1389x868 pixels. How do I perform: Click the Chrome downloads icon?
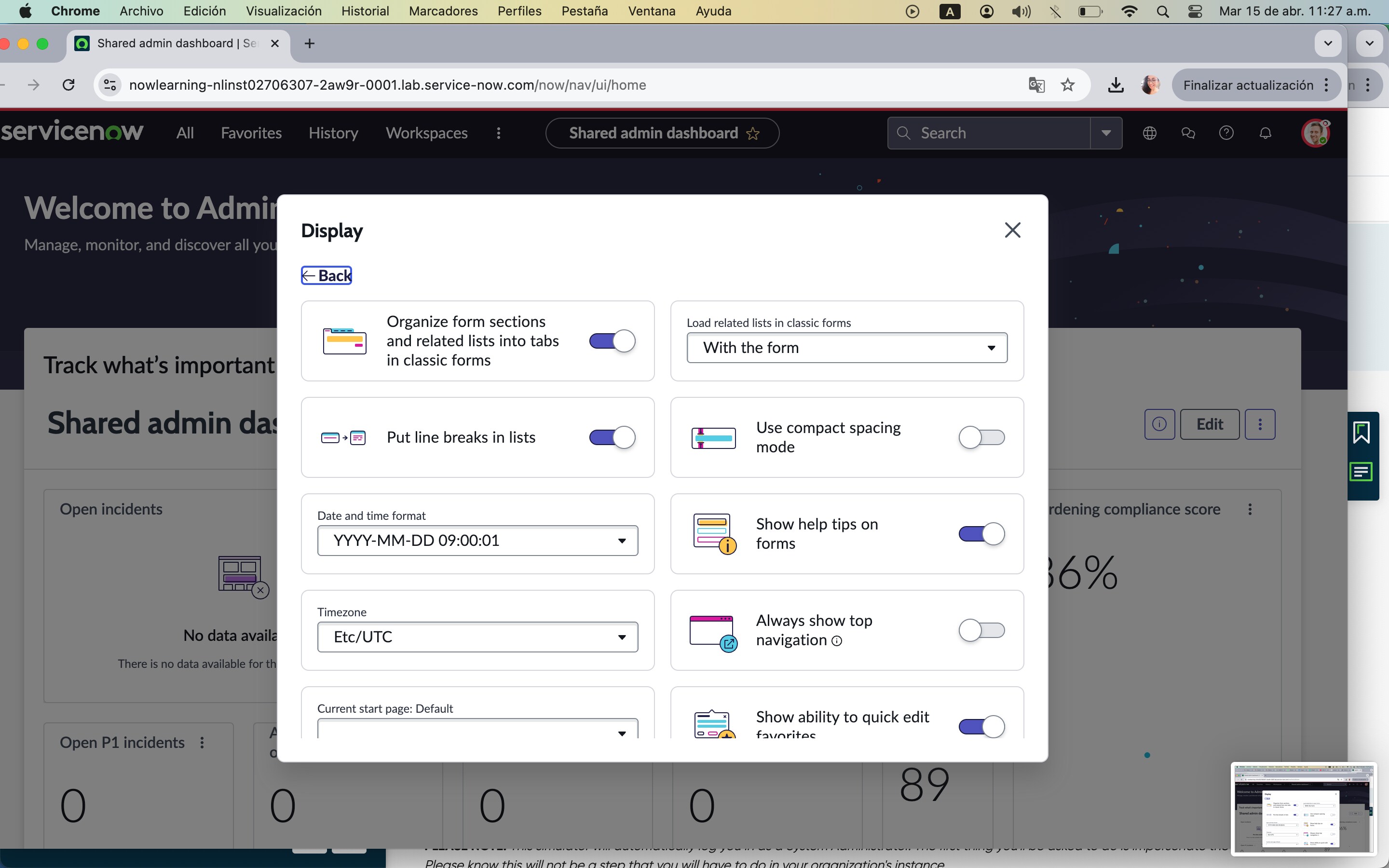[x=1116, y=85]
